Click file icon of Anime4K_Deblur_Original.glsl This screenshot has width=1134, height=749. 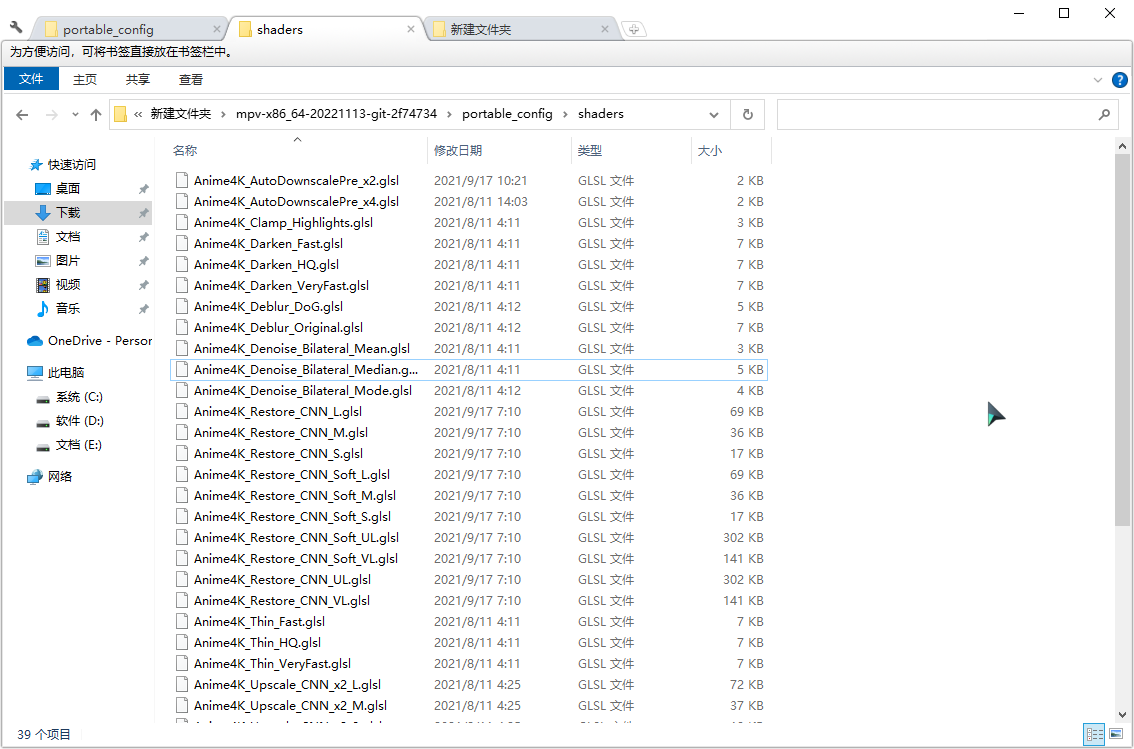coord(182,328)
